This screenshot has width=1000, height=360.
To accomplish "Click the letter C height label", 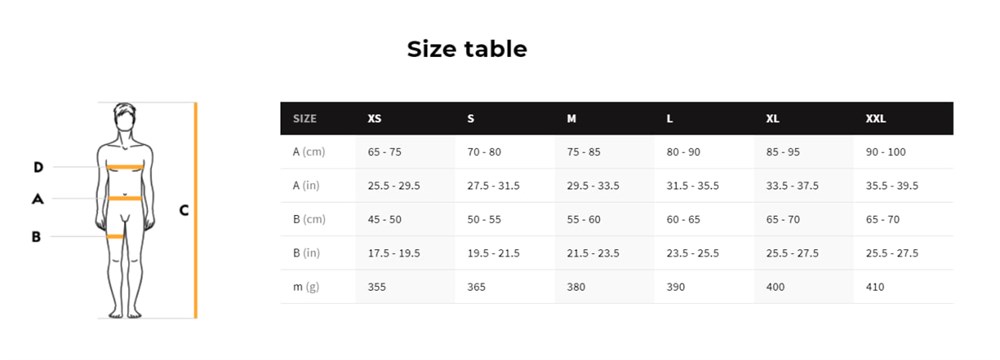I will click(184, 210).
